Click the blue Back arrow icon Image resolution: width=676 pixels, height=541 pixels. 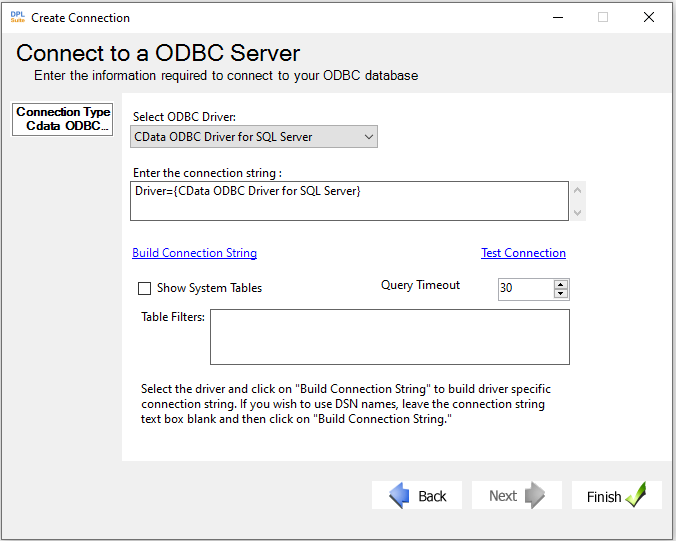[x=399, y=495]
